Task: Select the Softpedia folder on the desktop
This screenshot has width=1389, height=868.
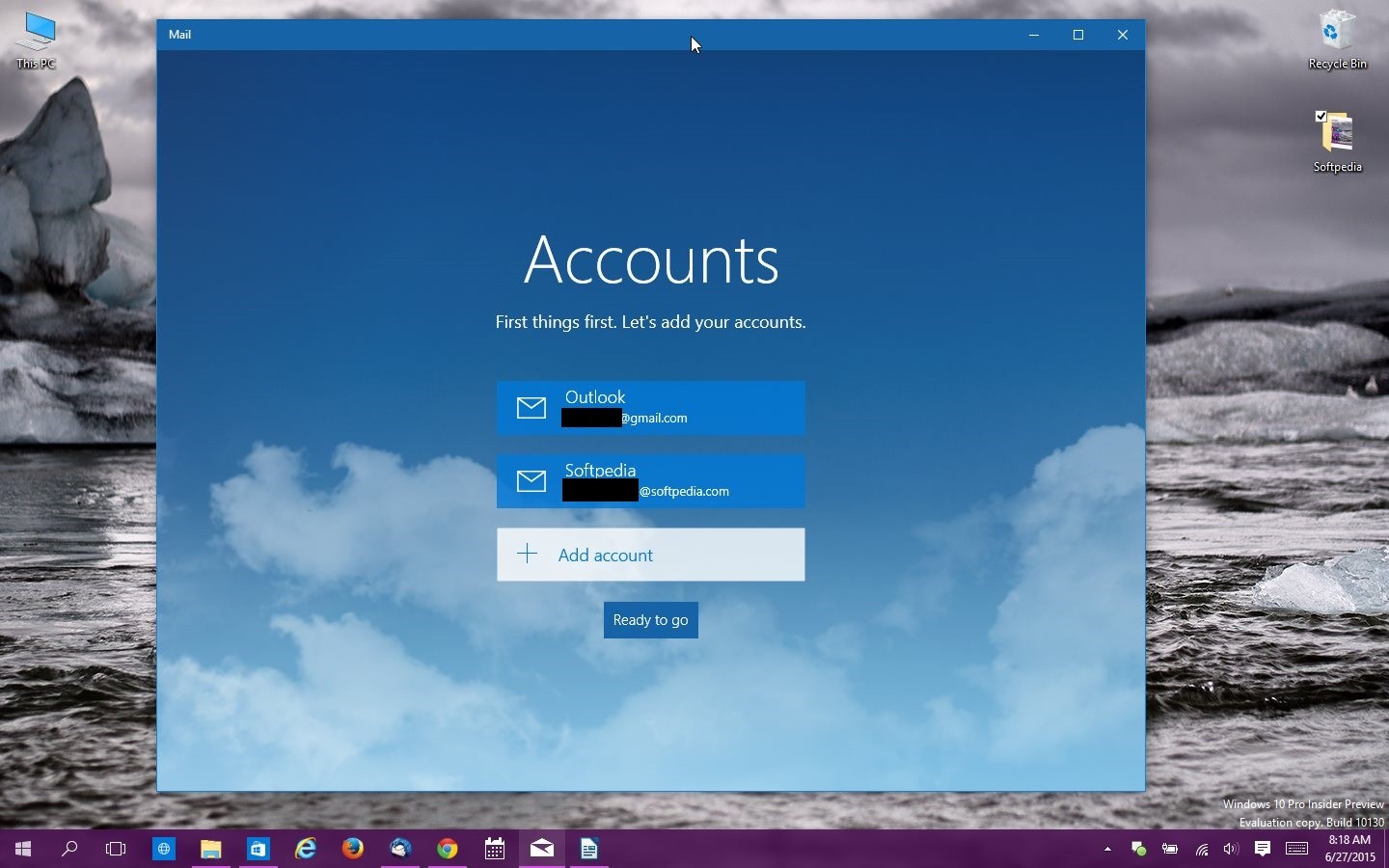Action: click(1337, 143)
